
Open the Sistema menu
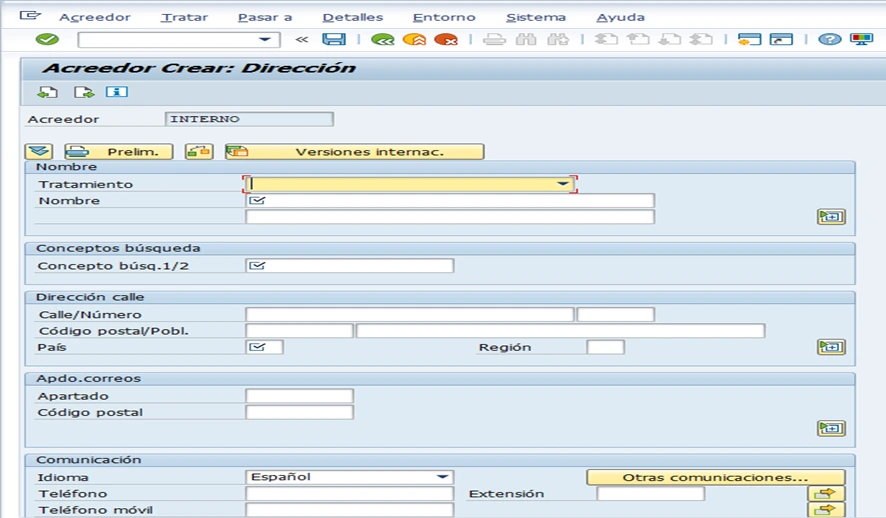click(536, 17)
